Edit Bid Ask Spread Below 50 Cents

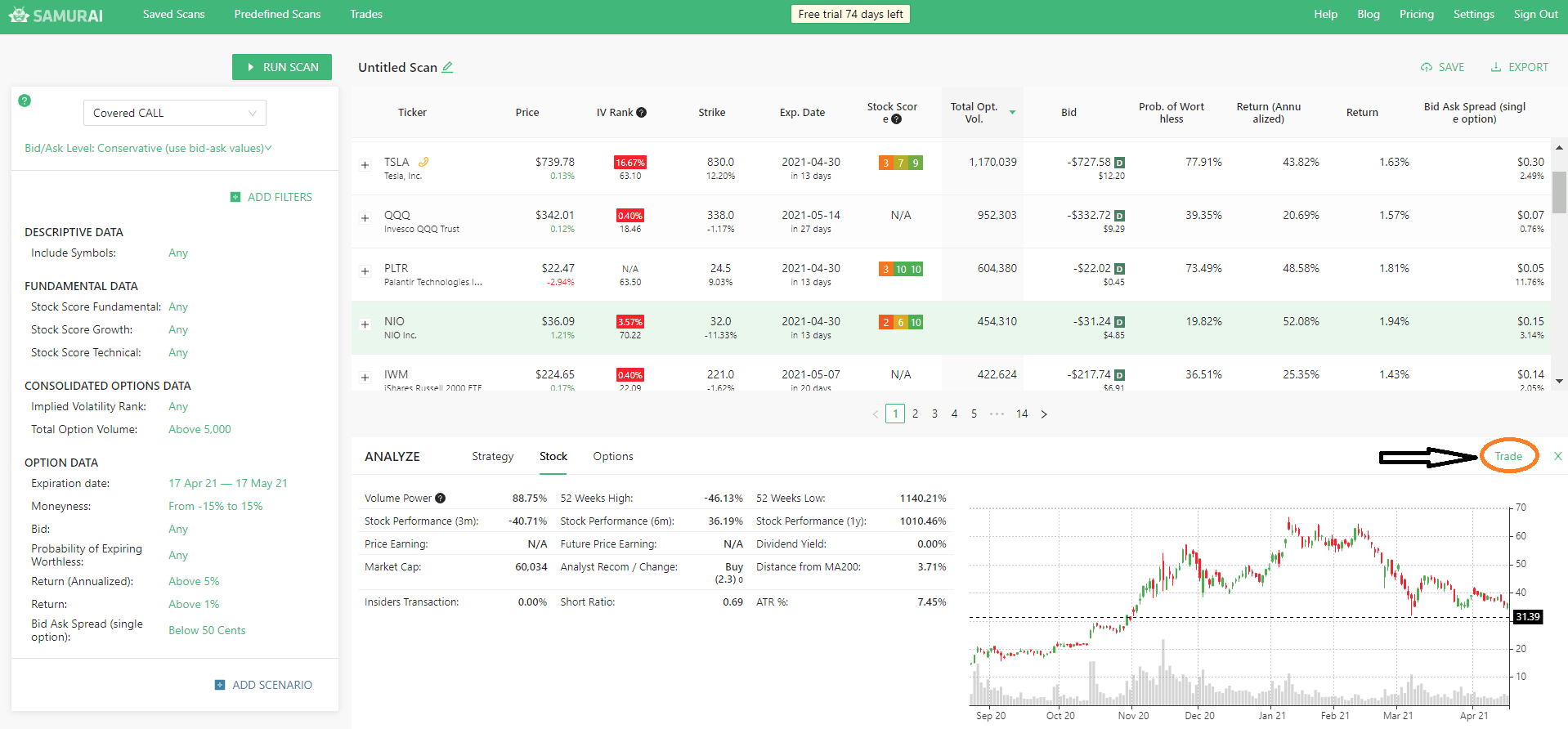pos(207,630)
